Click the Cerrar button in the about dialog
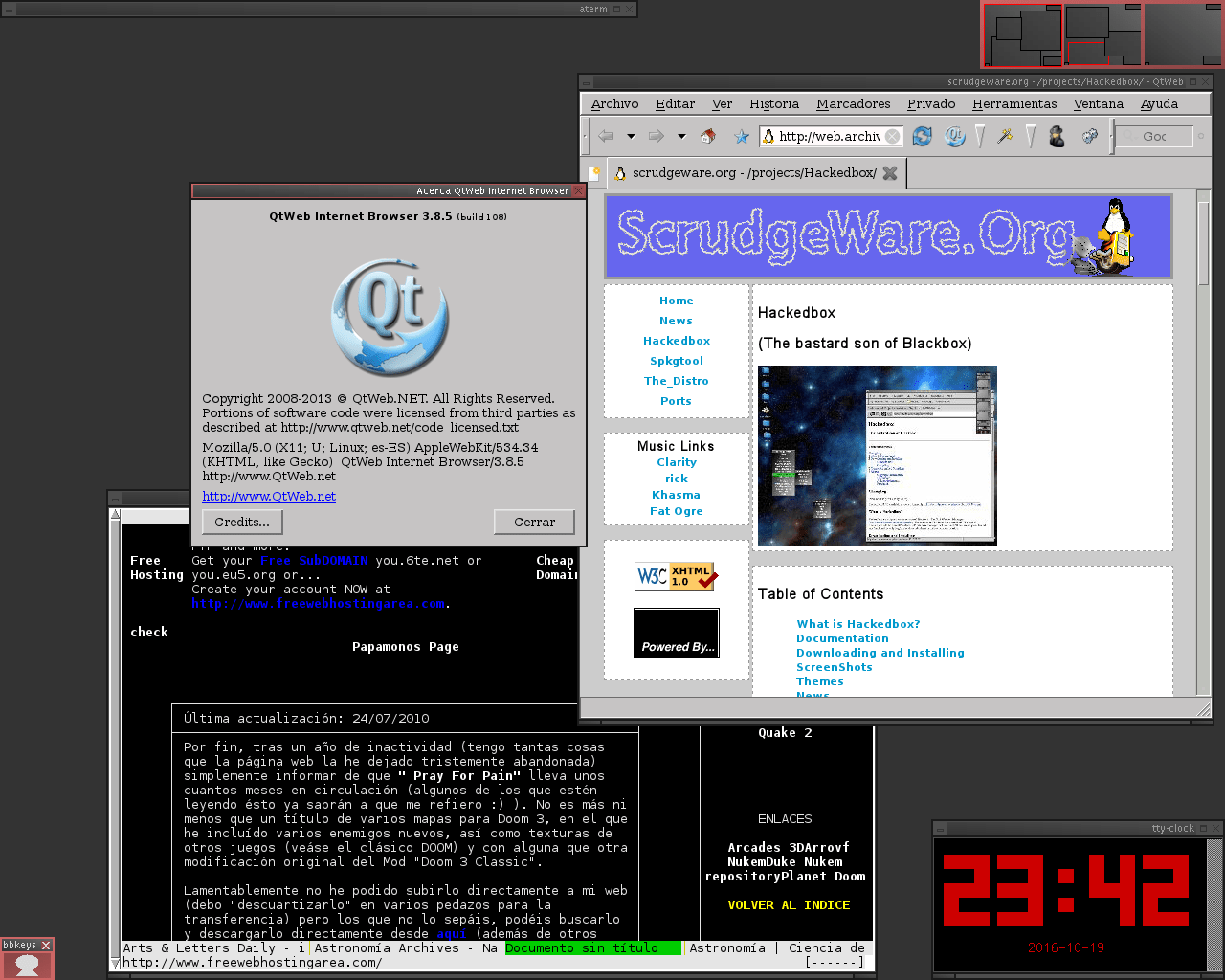 (534, 522)
